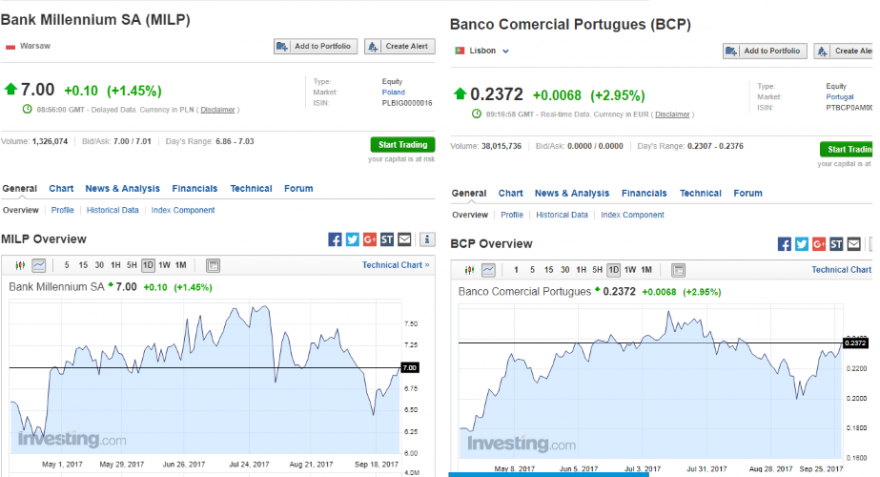This screenshot has height=477, width=880.
Task: Share MILP overview on StockTwits
Action: [x=387, y=240]
